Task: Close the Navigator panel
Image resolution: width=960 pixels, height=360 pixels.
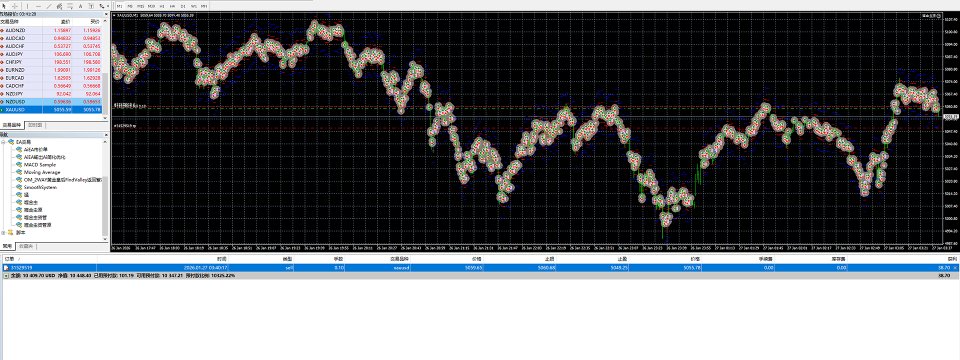Action: pyautogui.click(x=106, y=134)
